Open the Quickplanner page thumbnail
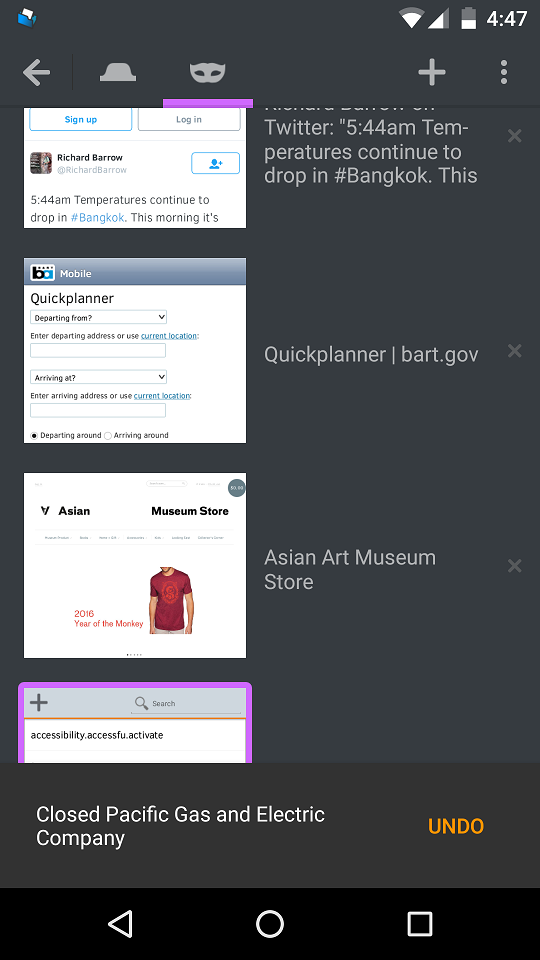 tap(135, 351)
